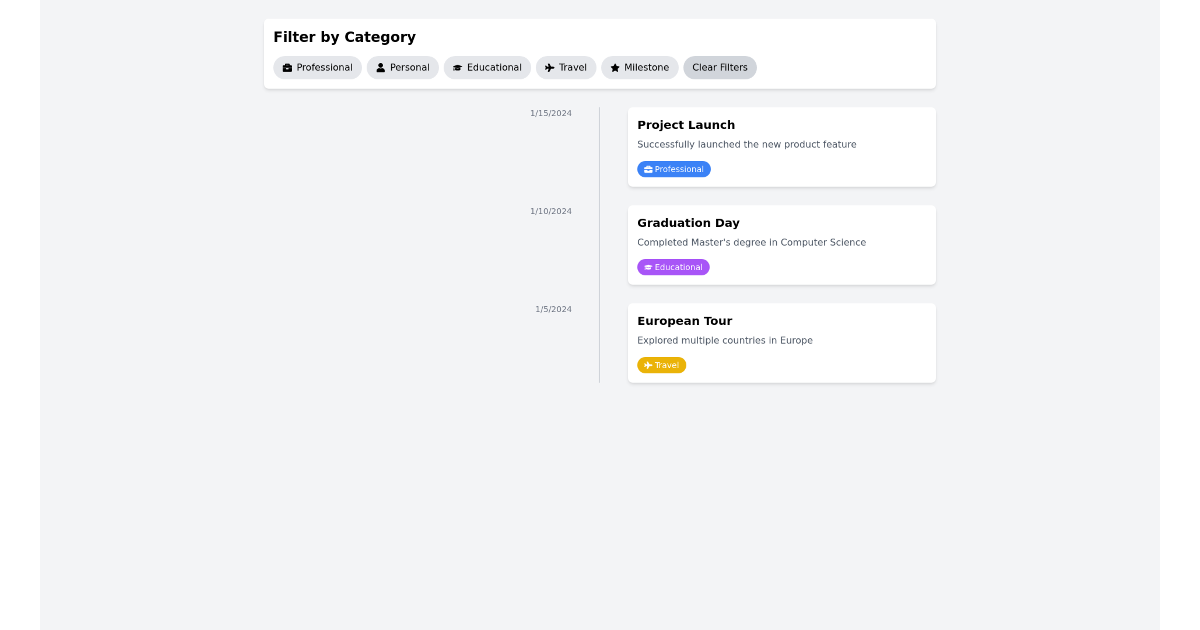Toggle the Personal category filter
The height and width of the screenshot is (630, 1200).
(403, 67)
